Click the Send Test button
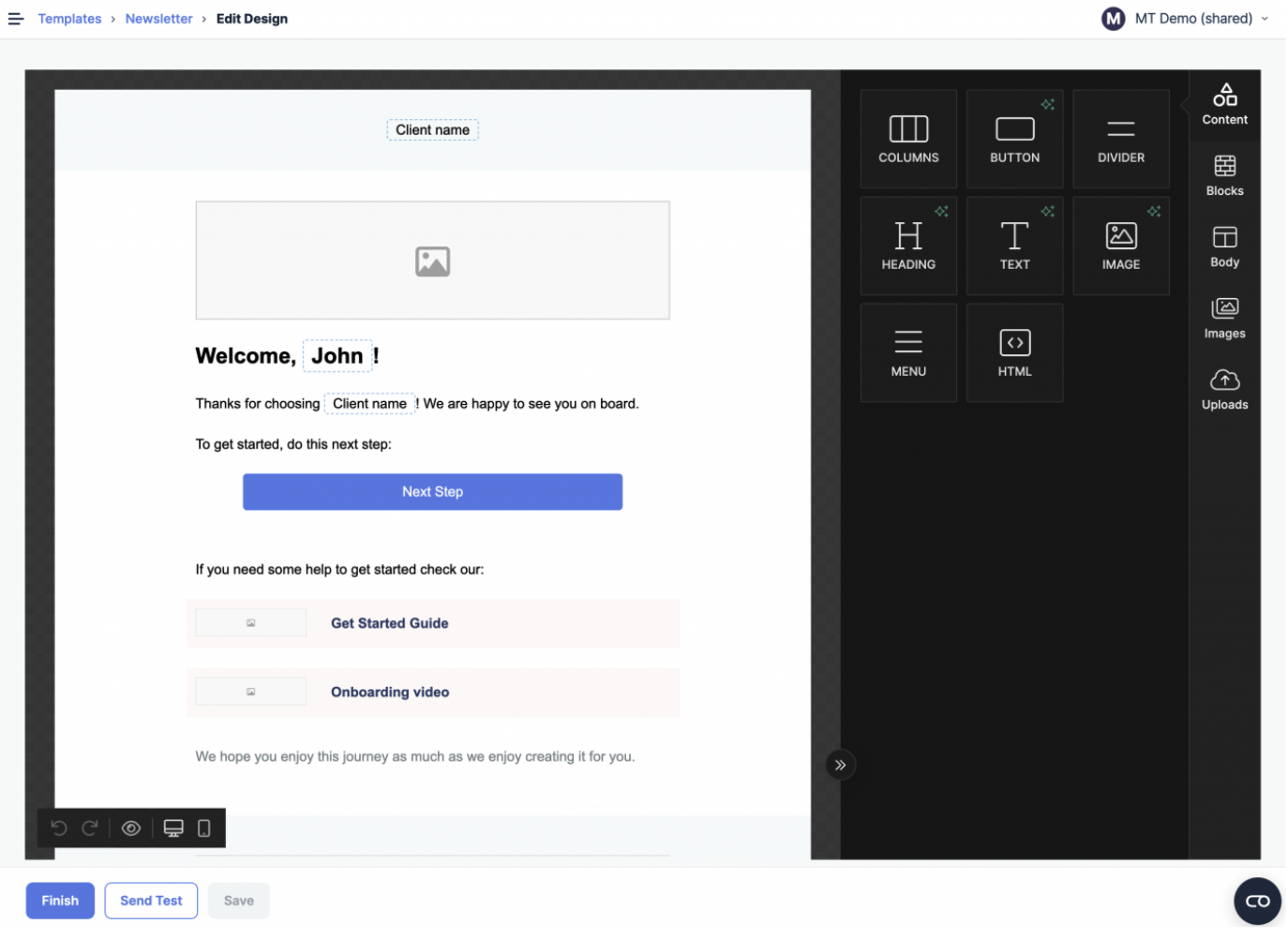This screenshot has height=939, width=1288. pos(151,901)
